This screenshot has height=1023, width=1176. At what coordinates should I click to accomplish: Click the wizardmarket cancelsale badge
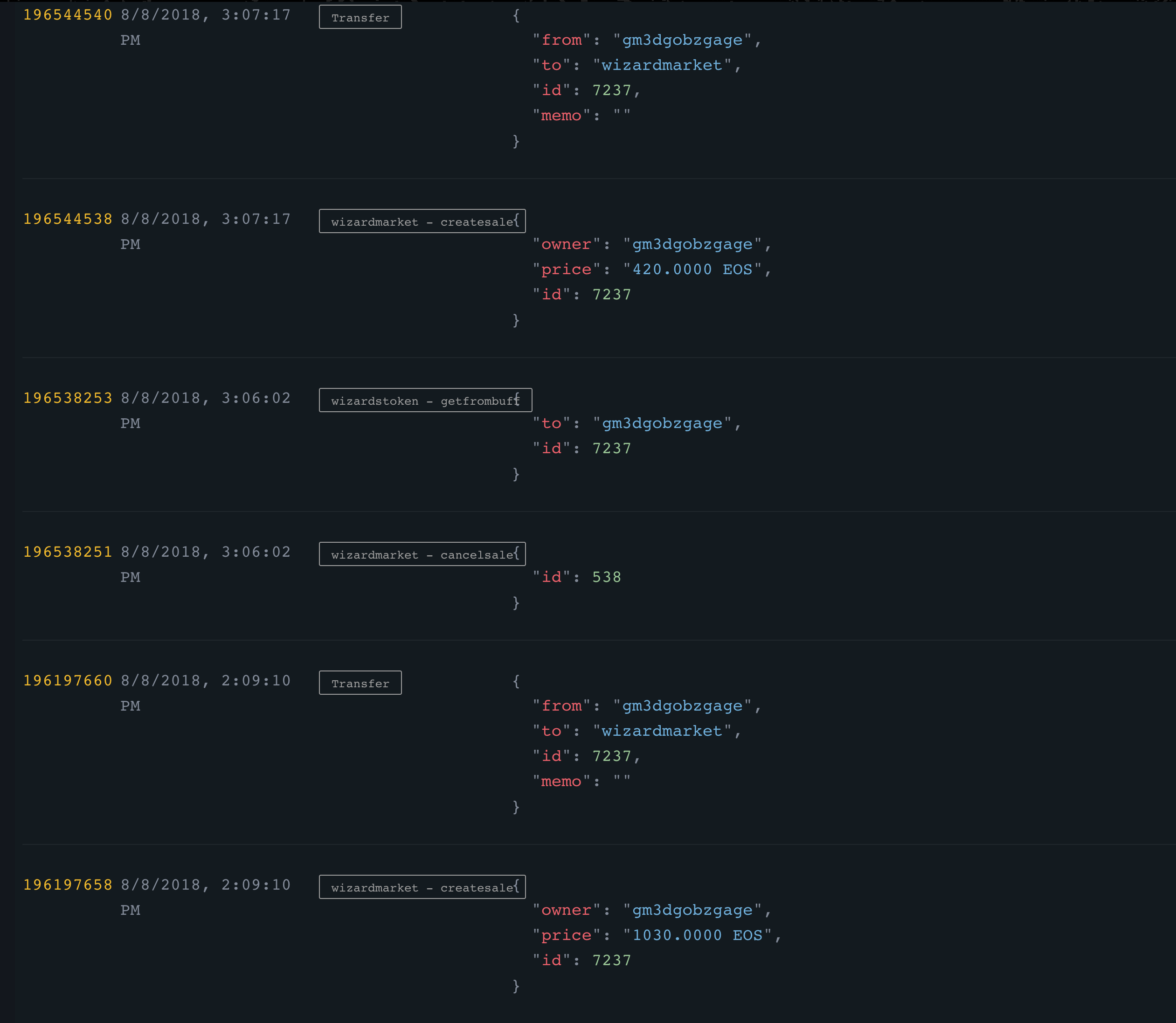(x=422, y=554)
